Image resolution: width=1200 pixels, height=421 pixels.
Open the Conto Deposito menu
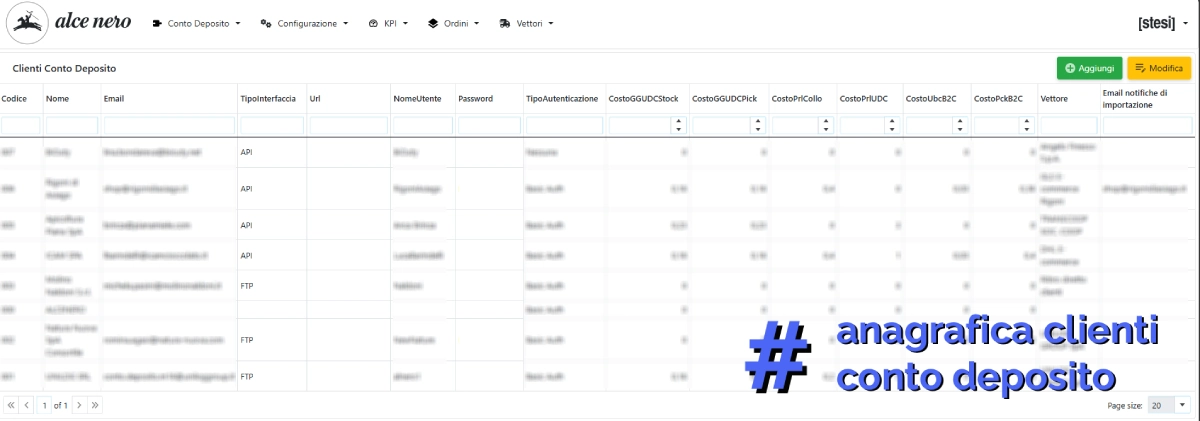tap(196, 23)
